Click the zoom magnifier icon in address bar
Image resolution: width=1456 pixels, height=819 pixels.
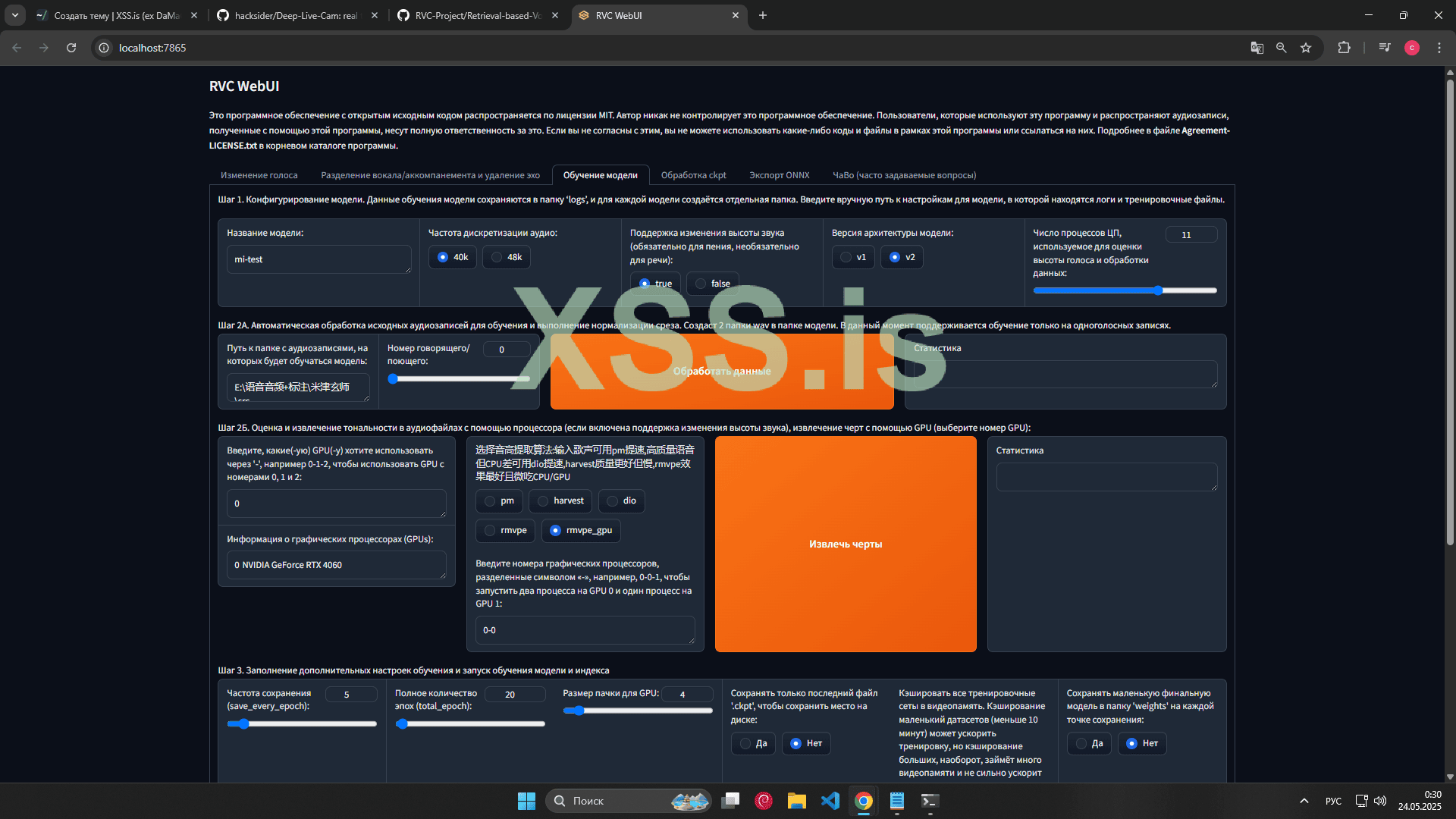coord(1282,48)
